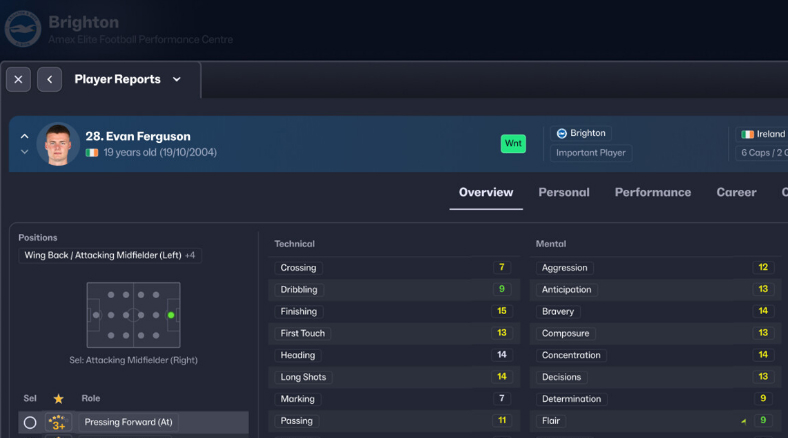788x438 pixels.
Task: Click the 3+ star rating icon
Action: [x=58, y=422]
